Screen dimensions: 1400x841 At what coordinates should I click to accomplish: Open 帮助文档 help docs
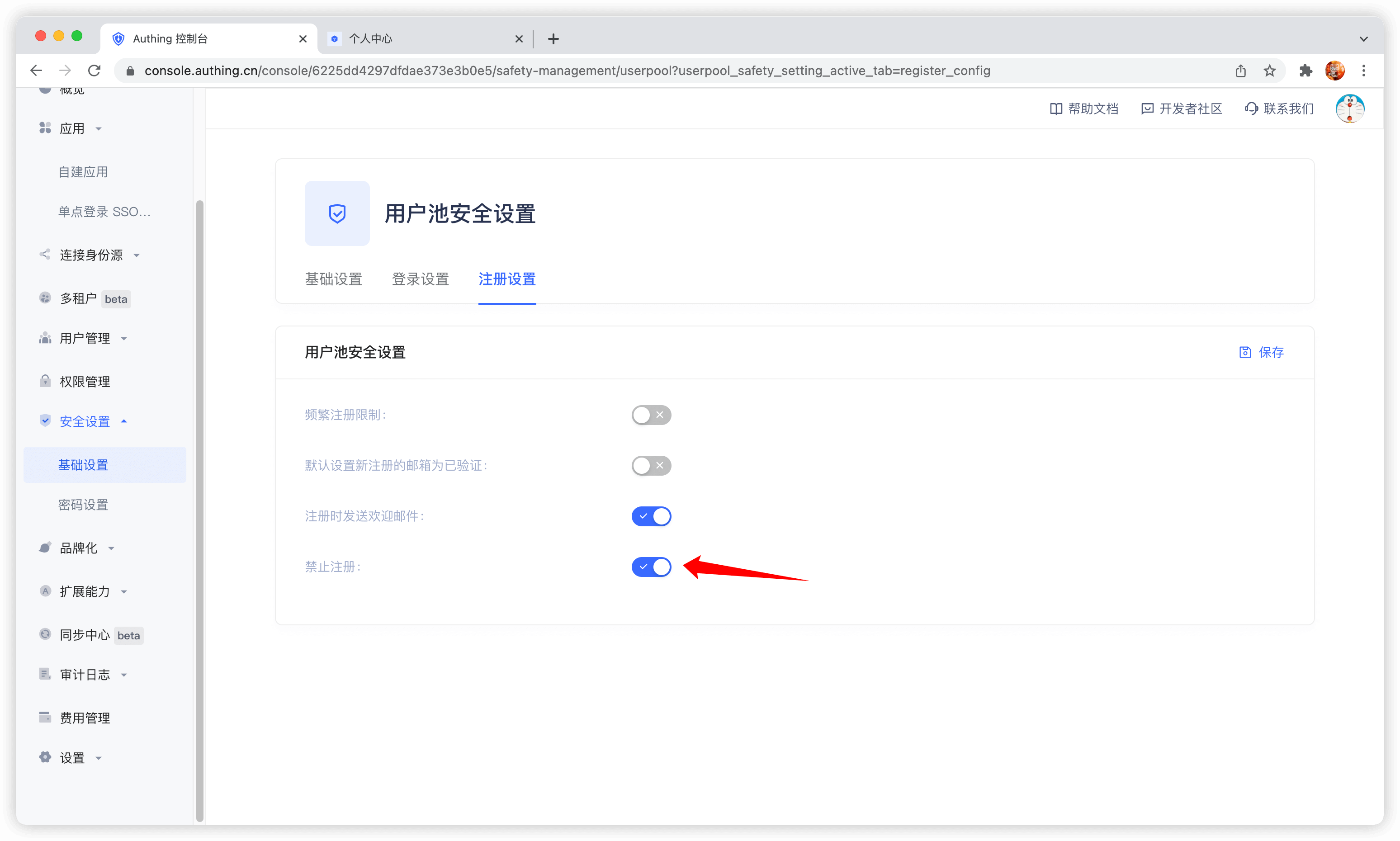[1084, 108]
